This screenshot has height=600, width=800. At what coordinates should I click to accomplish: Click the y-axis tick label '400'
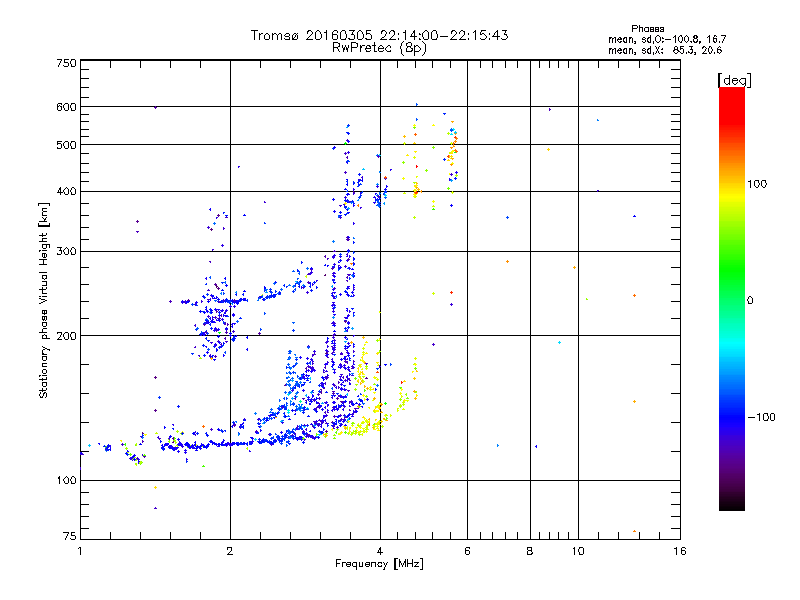[x=67, y=192]
